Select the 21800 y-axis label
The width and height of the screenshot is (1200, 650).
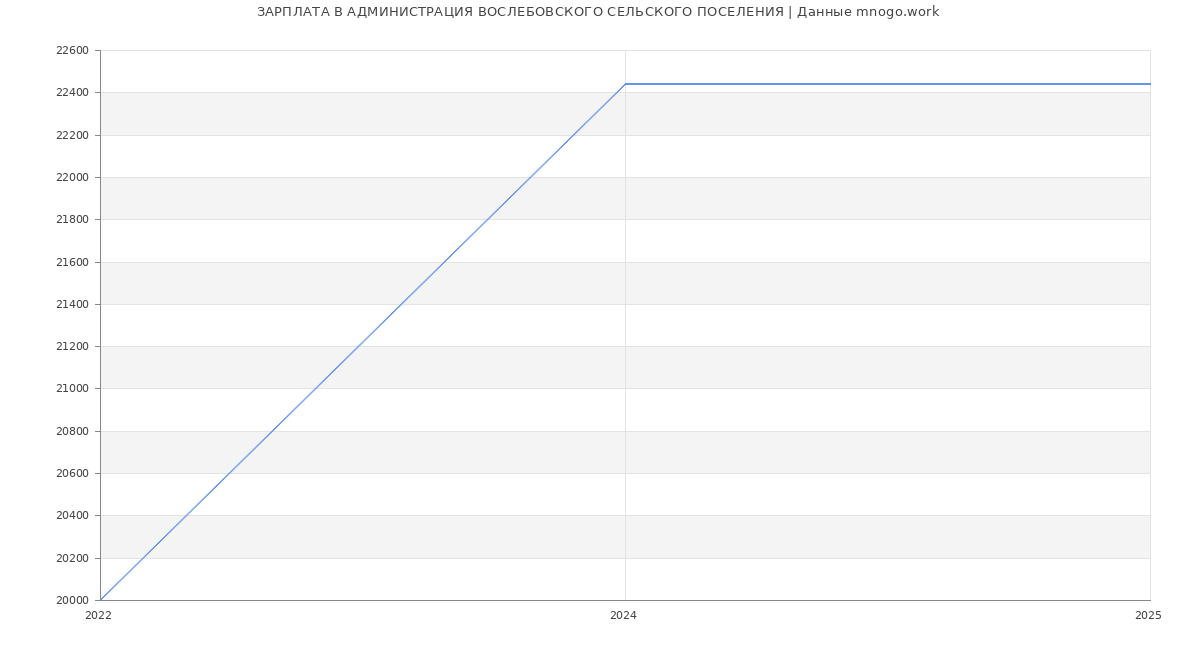click(x=72, y=220)
